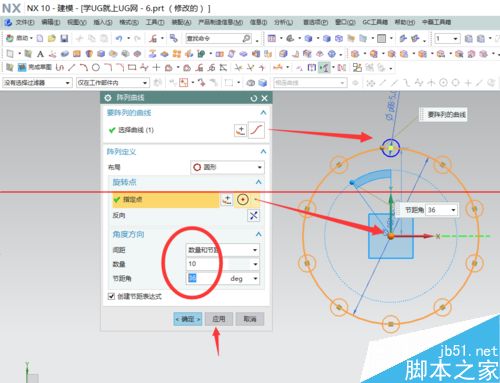Open the on-screen 节距角 36 dropdown arrow
This screenshot has height=383, width=500.
(x=453, y=210)
